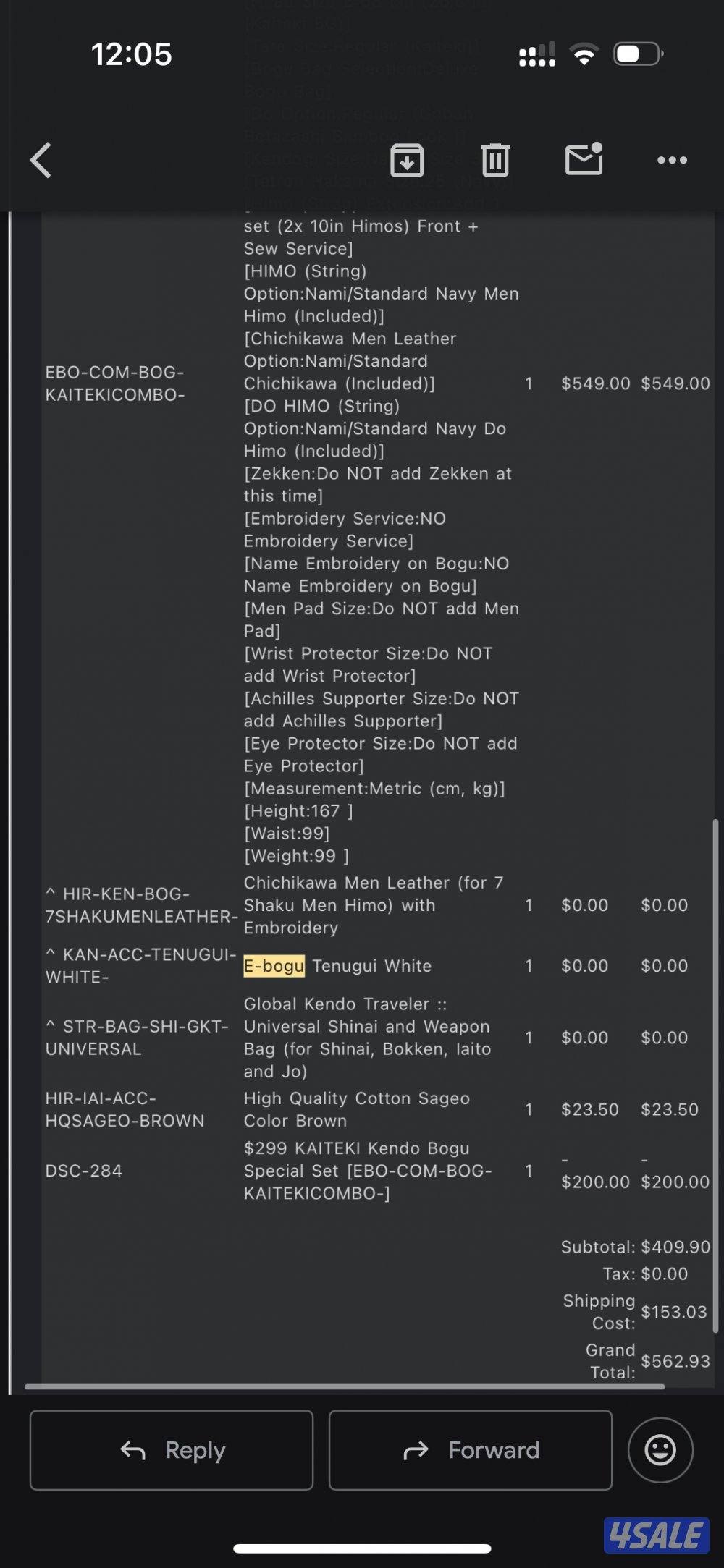The image size is (724, 1568).
Task: Tap the Wi-Fi status icon
Action: (x=584, y=54)
